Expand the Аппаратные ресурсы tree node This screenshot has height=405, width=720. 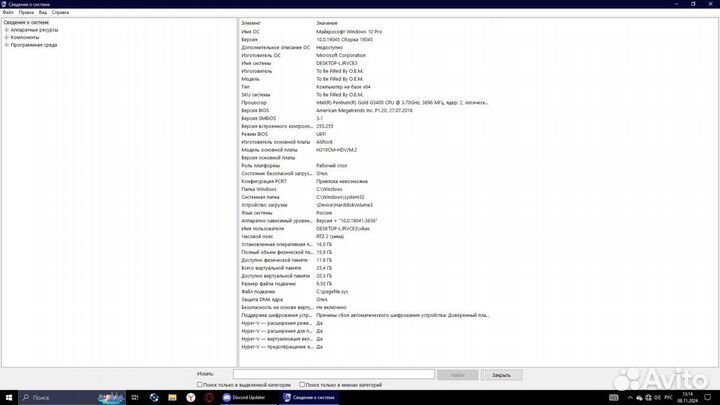click(x=6, y=30)
